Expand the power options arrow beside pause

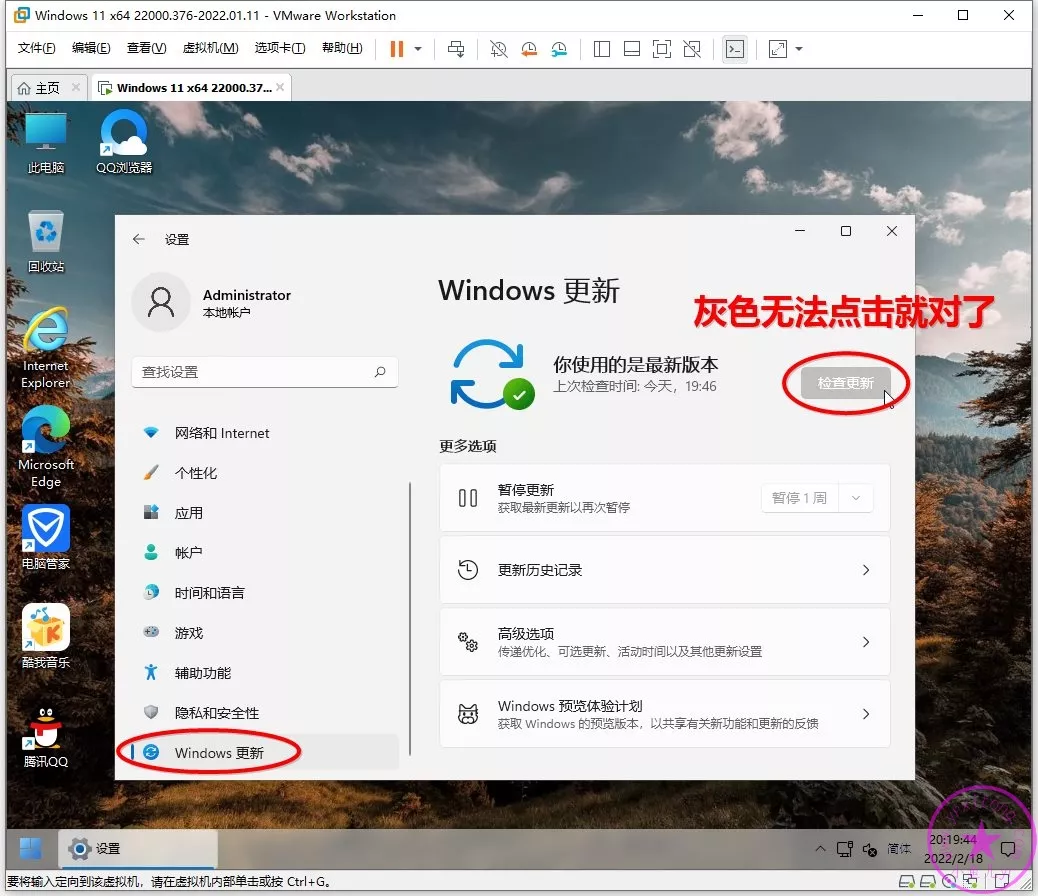418,49
